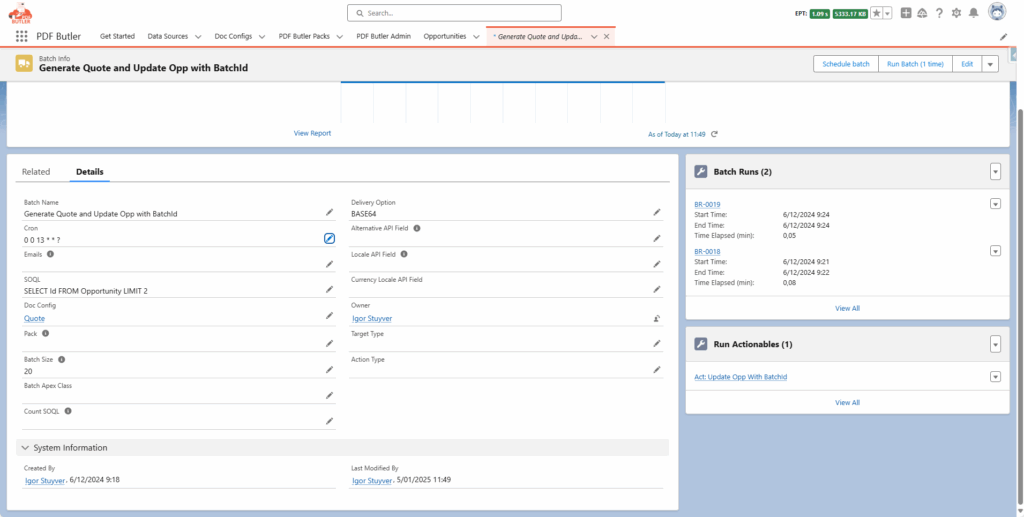This screenshot has height=517, width=1024.
Task: Click the favorites star icon
Action: pyautogui.click(x=877, y=13)
